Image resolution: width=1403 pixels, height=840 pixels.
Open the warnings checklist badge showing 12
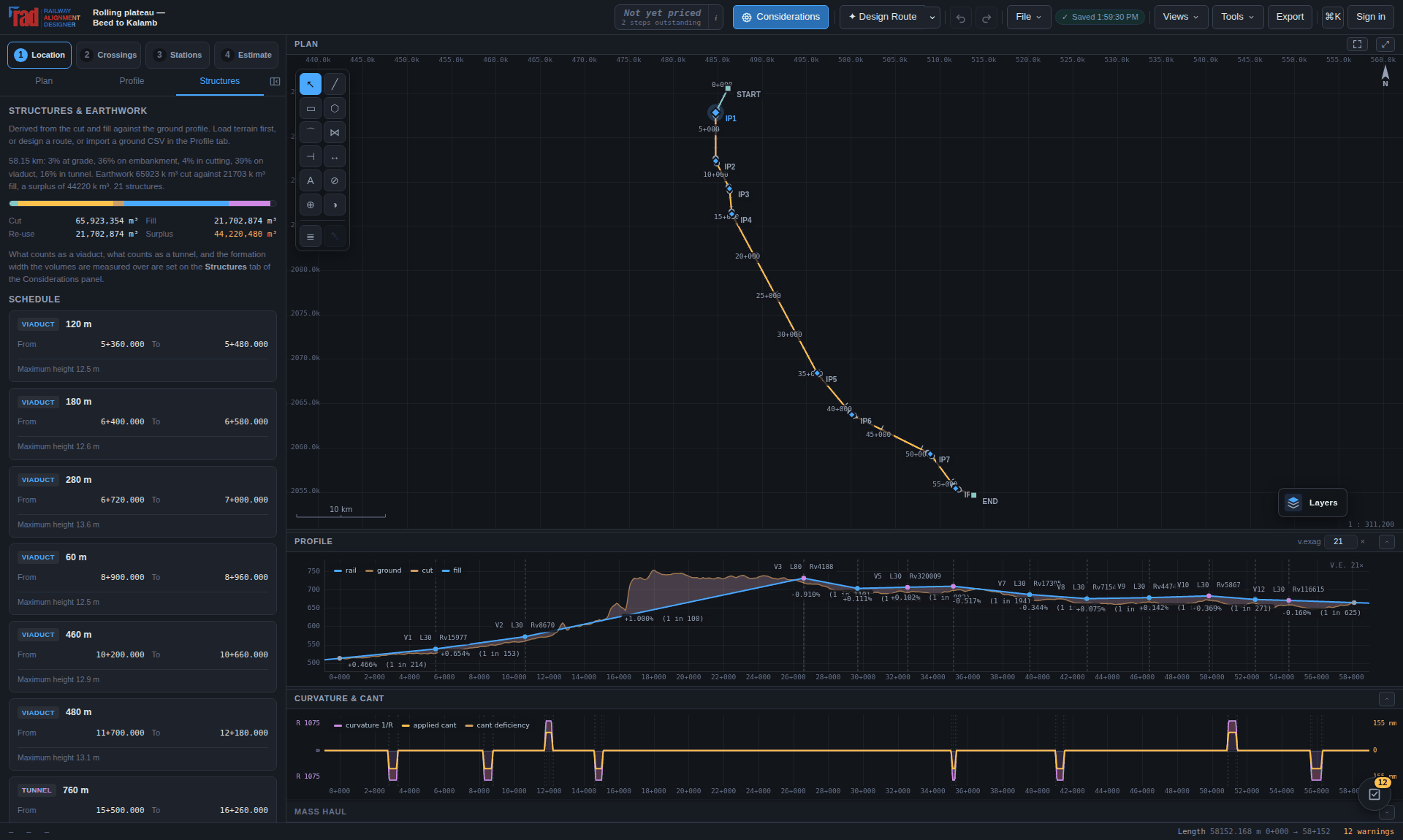(1375, 793)
